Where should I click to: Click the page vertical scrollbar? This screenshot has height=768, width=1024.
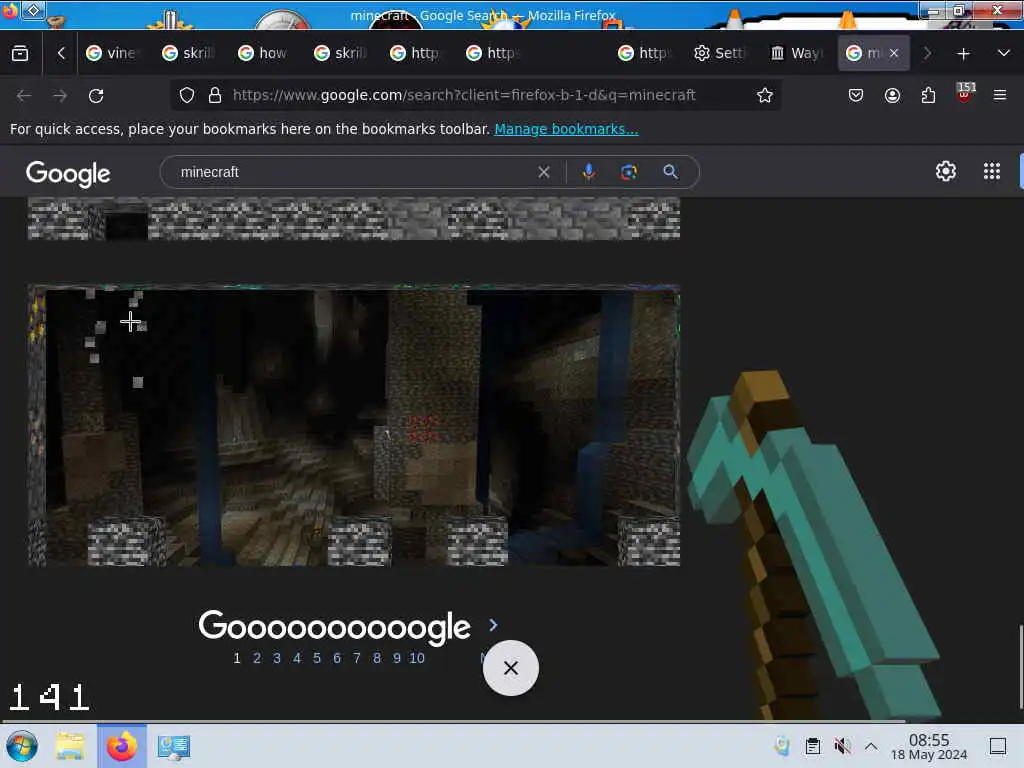1020,667
